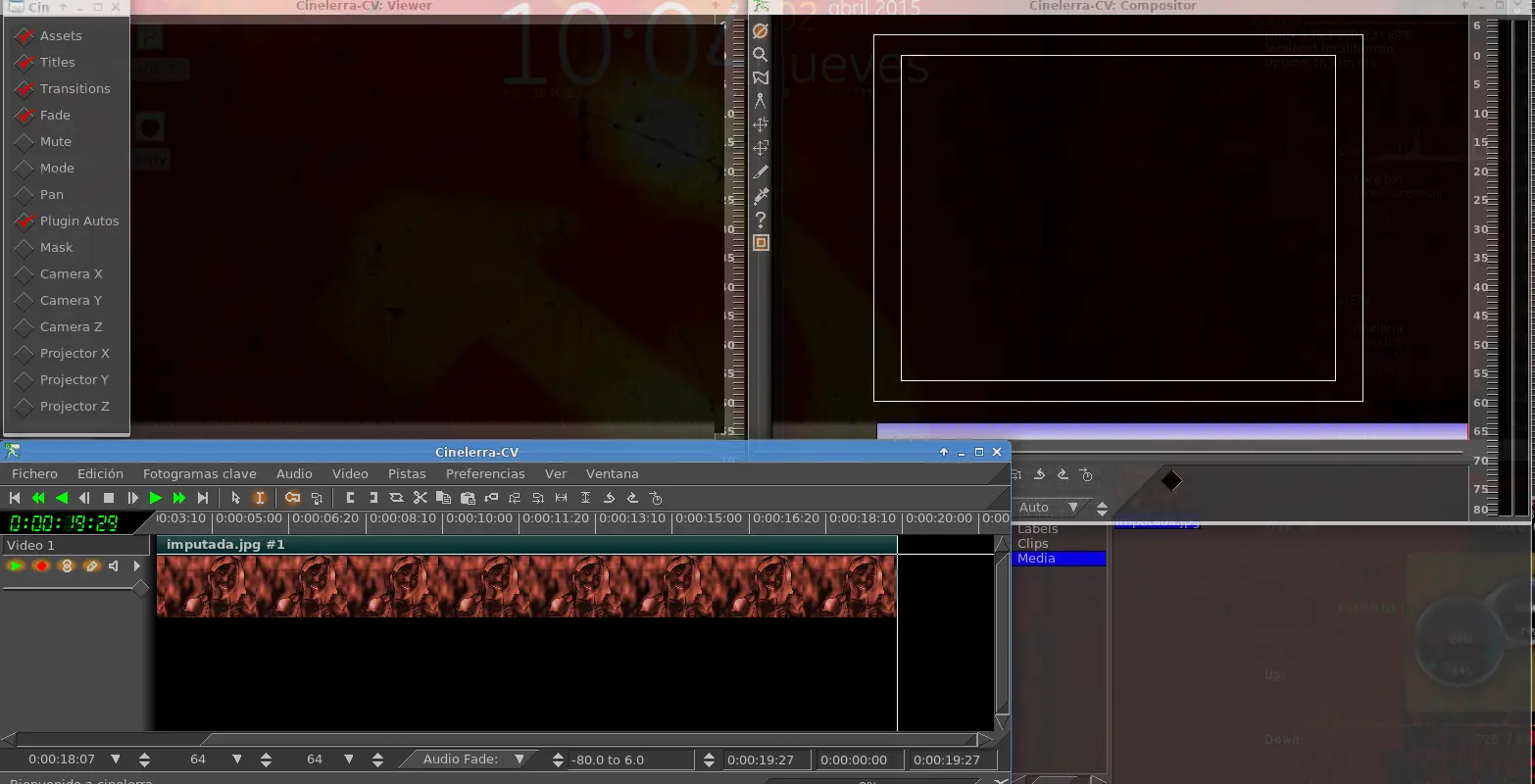This screenshot has width=1535, height=784.
Task: Open the 0:00:18:07 zoom duration dropdown
Action: click(x=116, y=759)
